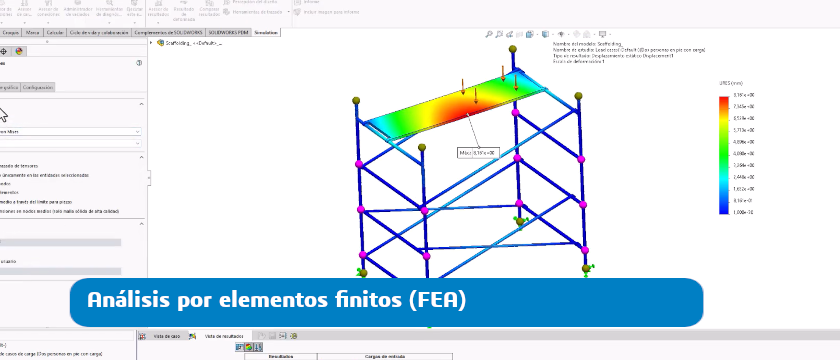Image resolution: width=840 pixels, height=360 pixels.
Task: Run the study with the Ejecutar button
Action: [134, 9]
